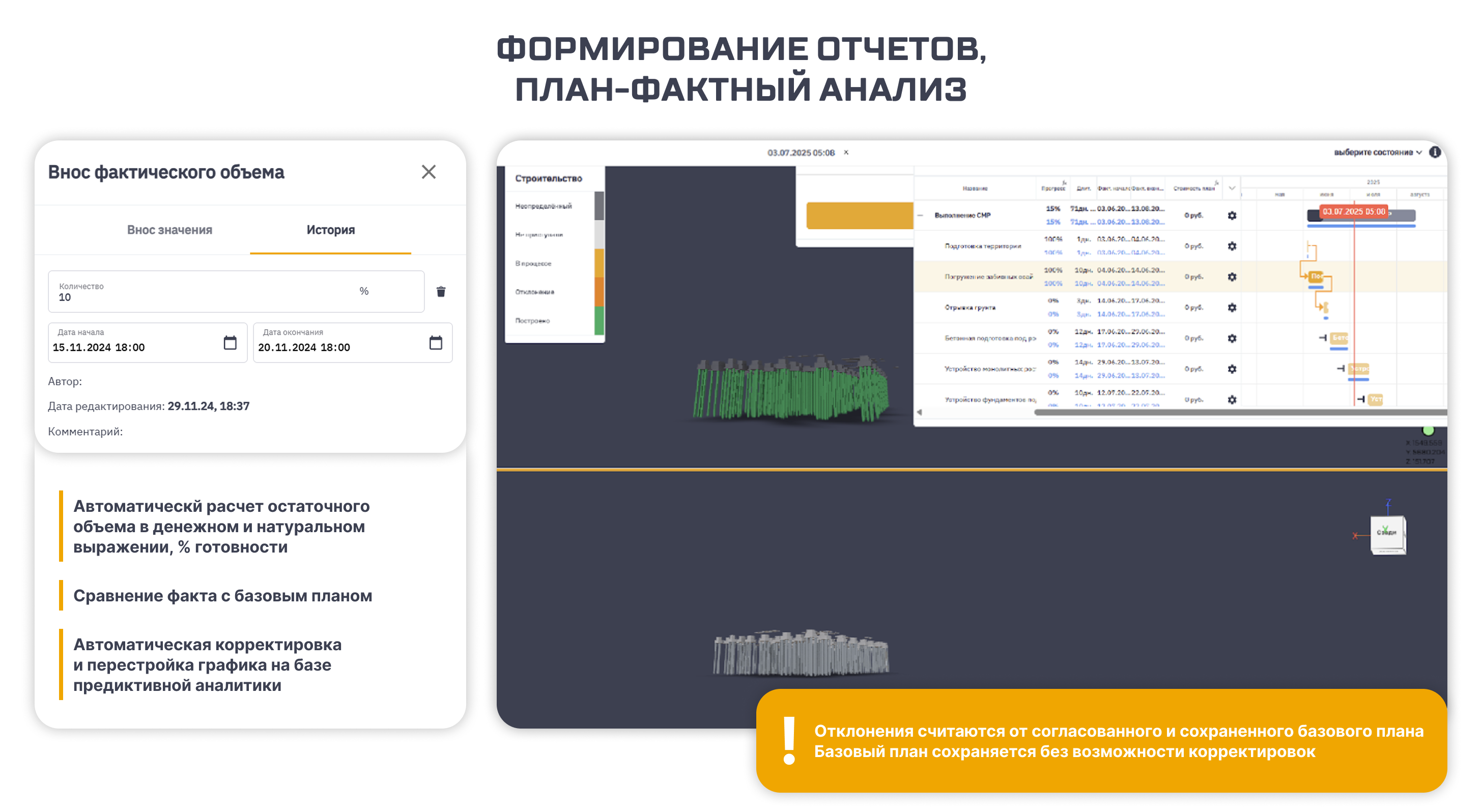Viewport: 1482px width, 812px height.
Task: Click the gray pile model in lower view
Action: pyautogui.click(x=801, y=653)
